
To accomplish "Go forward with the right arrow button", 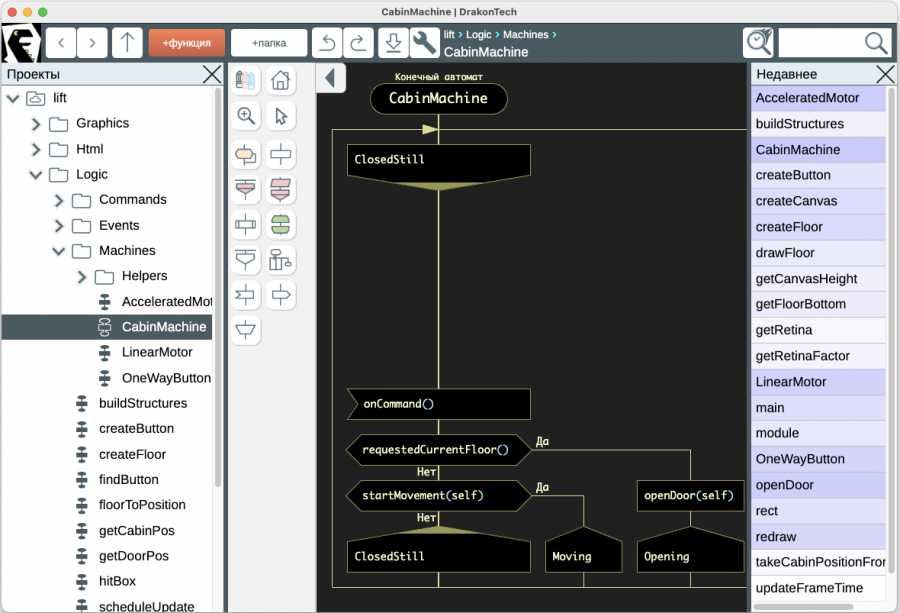I will pos(92,43).
